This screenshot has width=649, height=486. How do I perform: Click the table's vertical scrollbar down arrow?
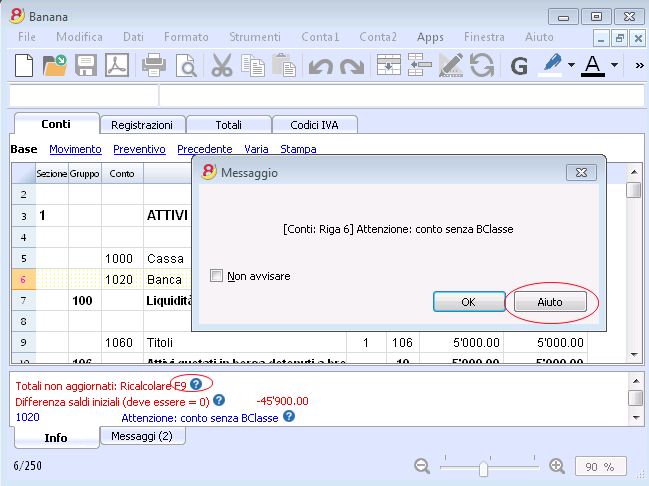[x=634, y=355]
